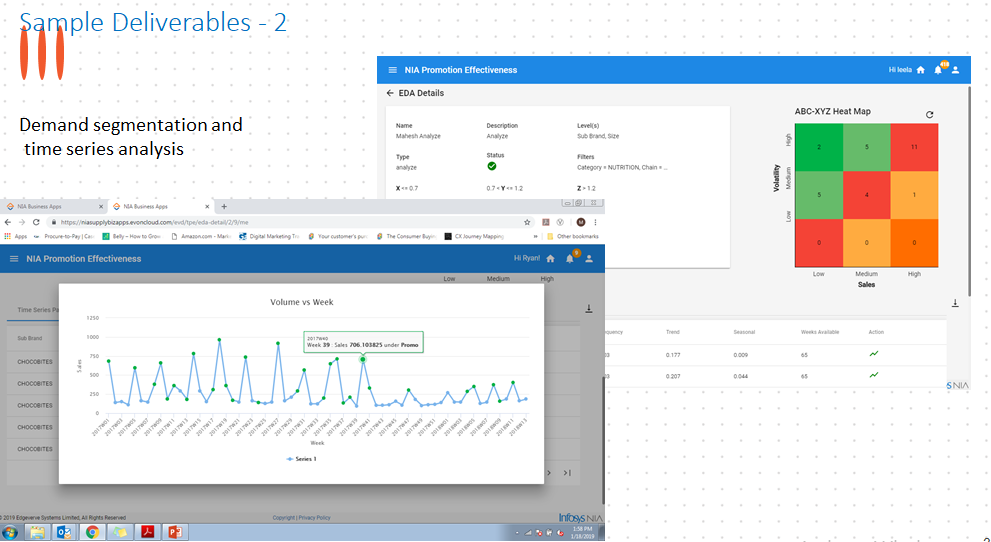
Task: Open Digital Marketing bookmark
Action: tap(269, 236)
